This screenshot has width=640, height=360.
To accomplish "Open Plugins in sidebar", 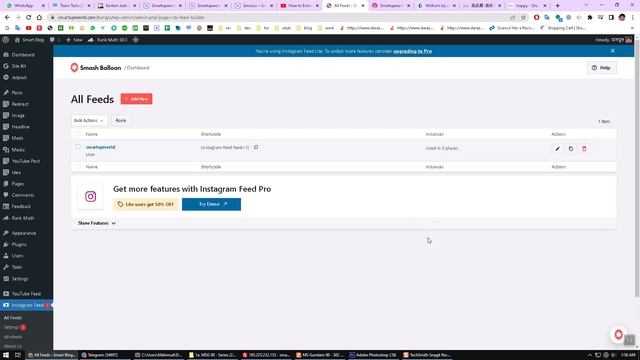I will 19,244.
